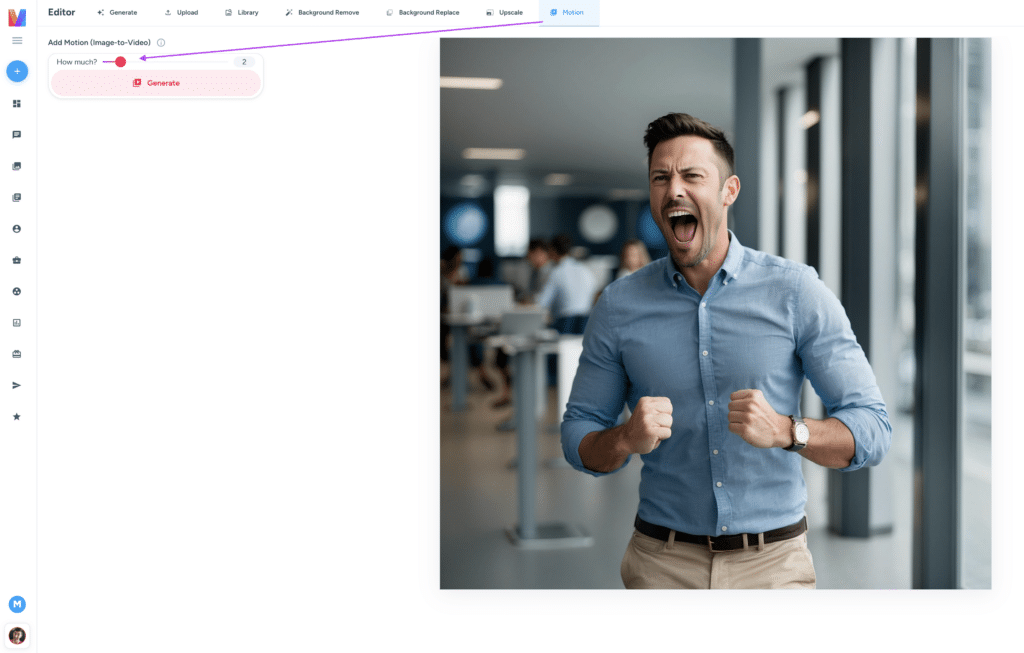Click the How much motion slider handle

[120, 62]
